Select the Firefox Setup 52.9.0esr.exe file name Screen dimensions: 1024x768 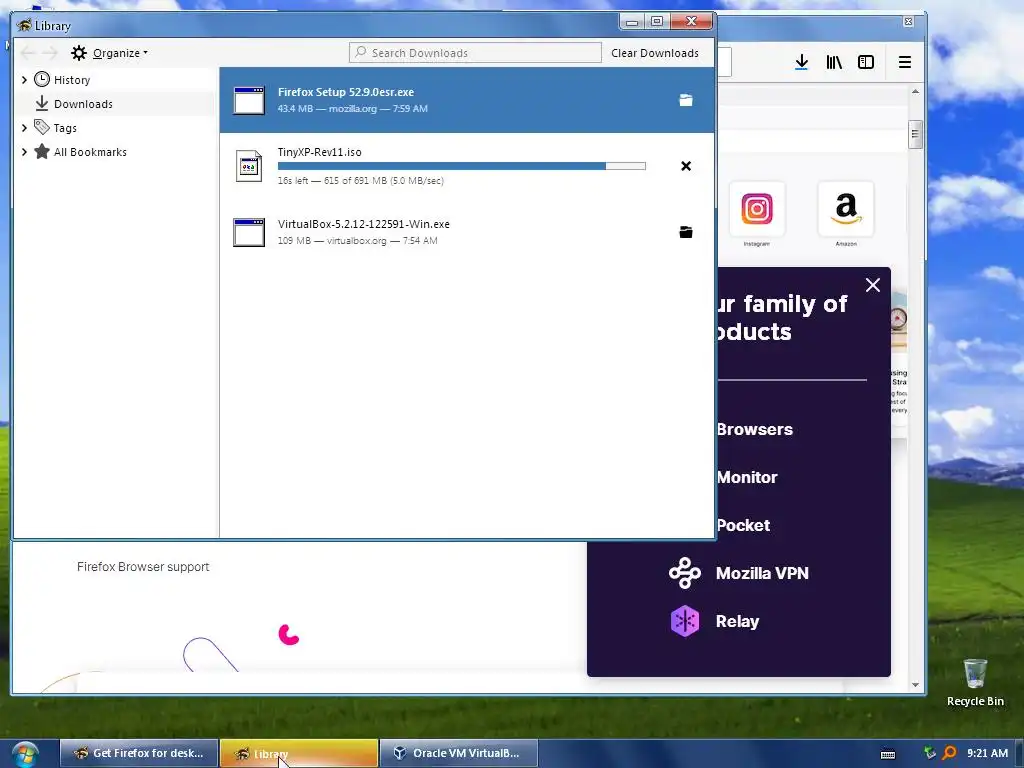tap(345, 92)
